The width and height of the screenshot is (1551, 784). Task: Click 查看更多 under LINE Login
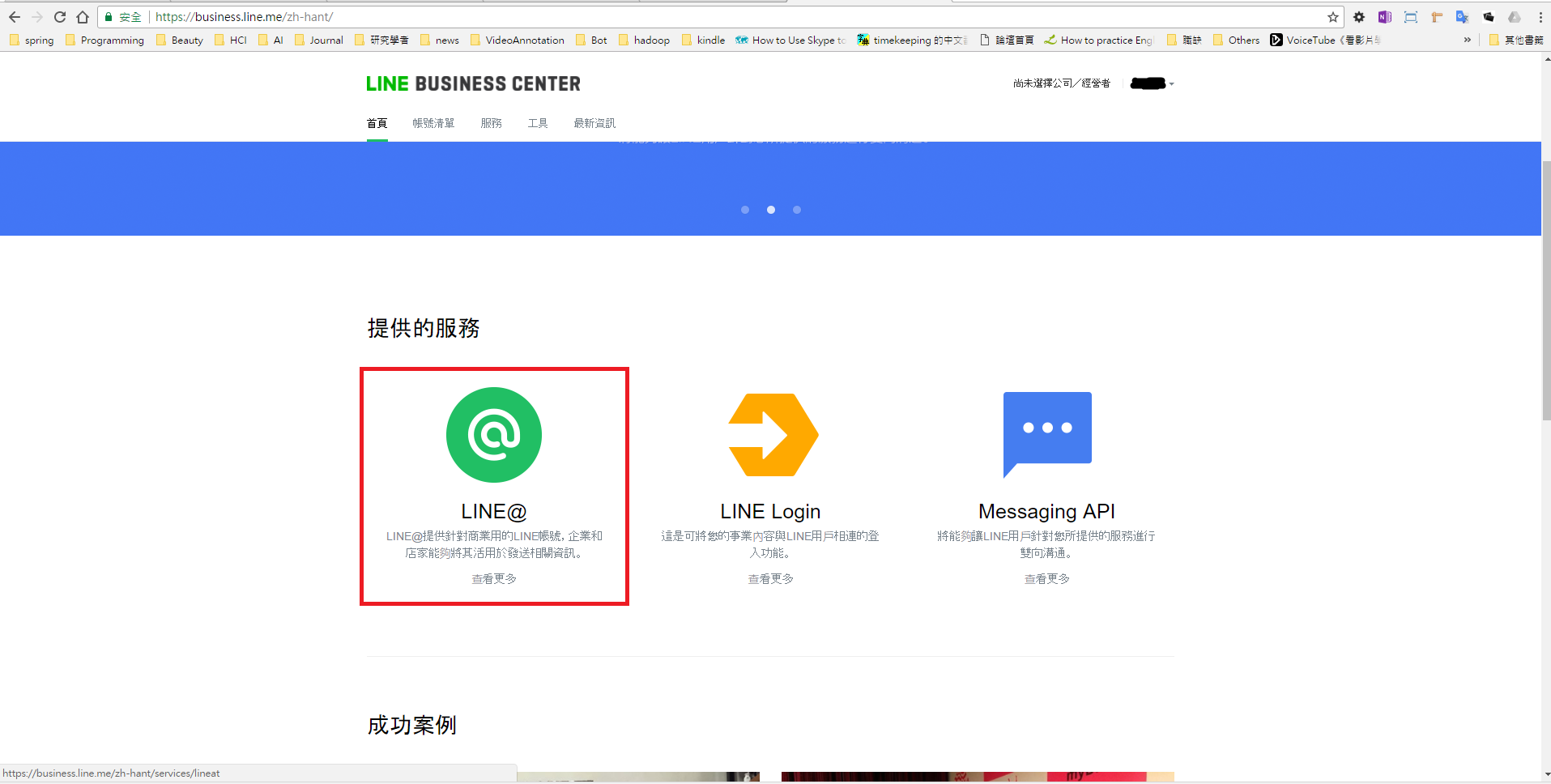pos(770,578)
